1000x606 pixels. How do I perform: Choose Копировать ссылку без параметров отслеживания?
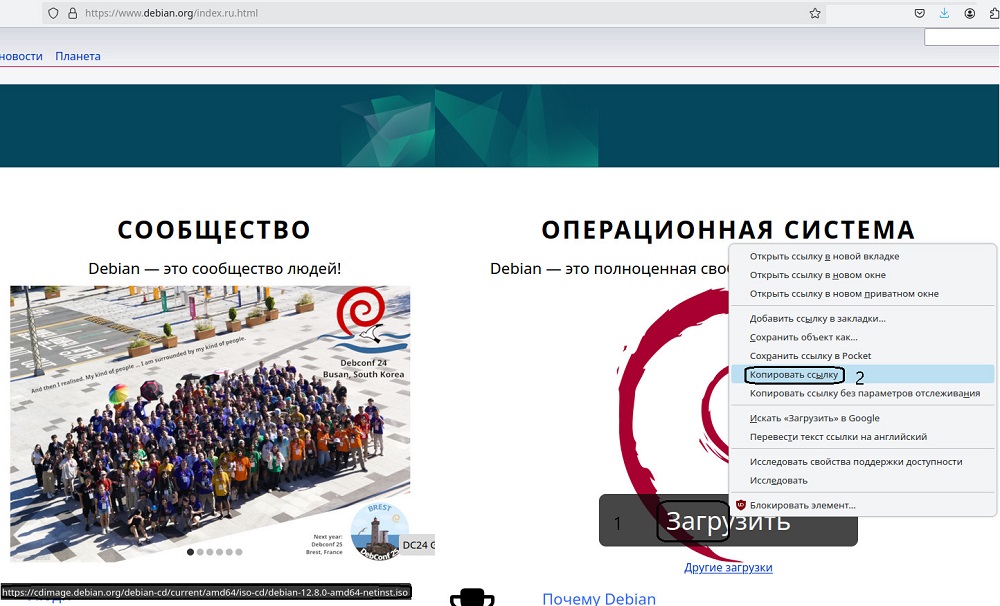point(862,393)
